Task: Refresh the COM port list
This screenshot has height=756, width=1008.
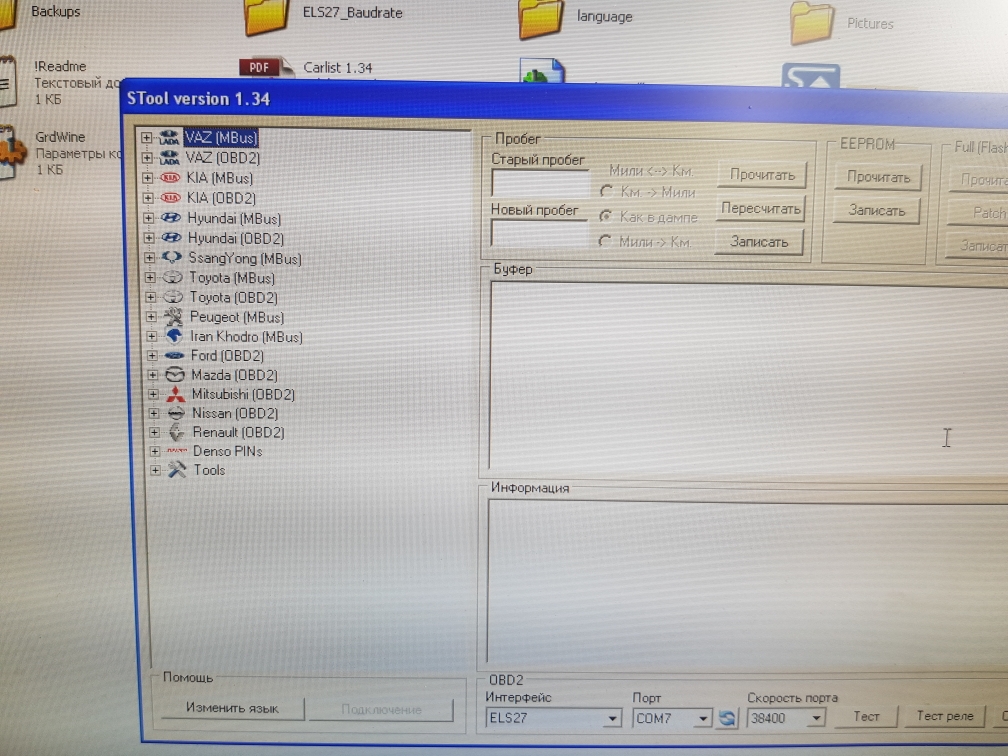Action: [727, 718]
